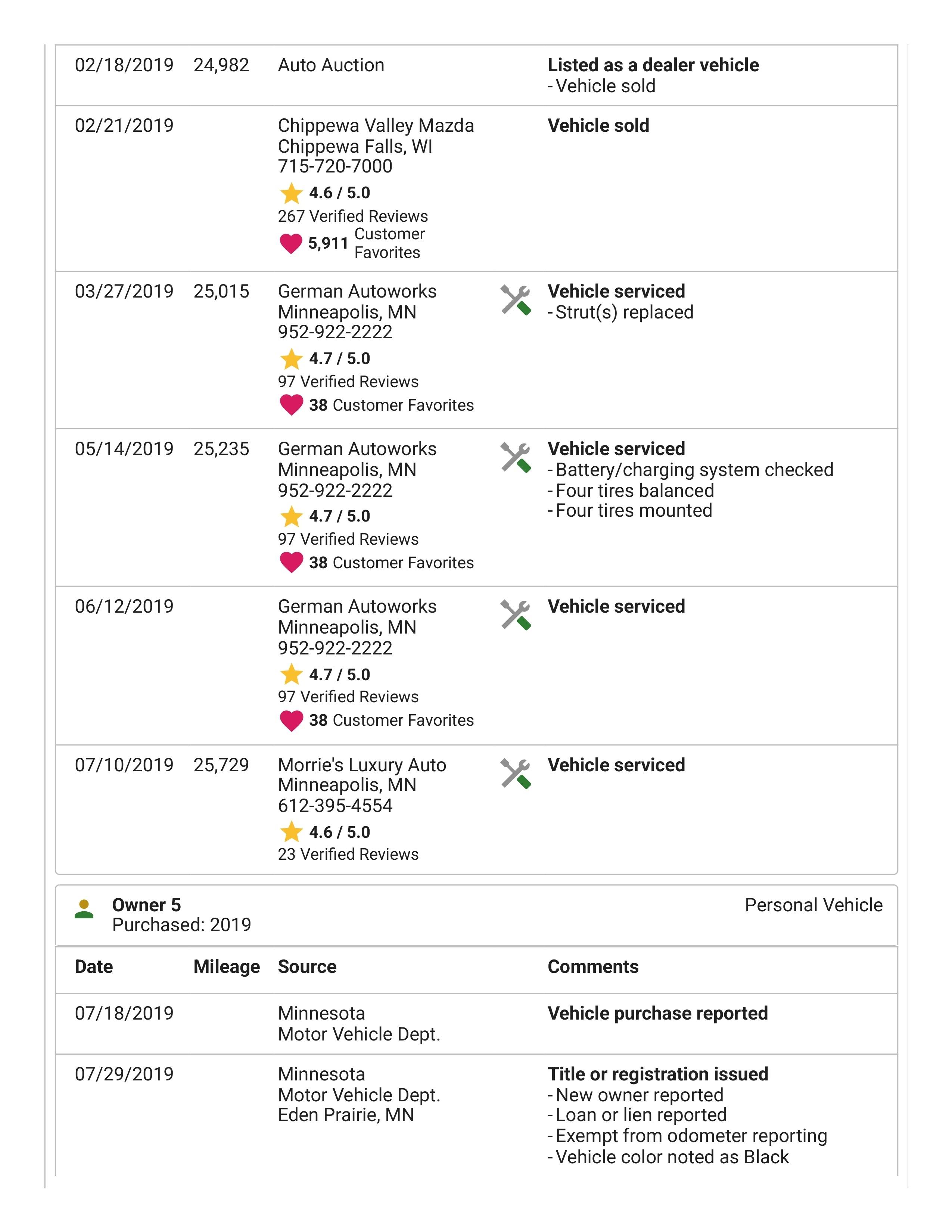952x1232 pixels.
Task: Click the wrench icon for the 06/12/2019 service
Action: (x=516, y=614)
